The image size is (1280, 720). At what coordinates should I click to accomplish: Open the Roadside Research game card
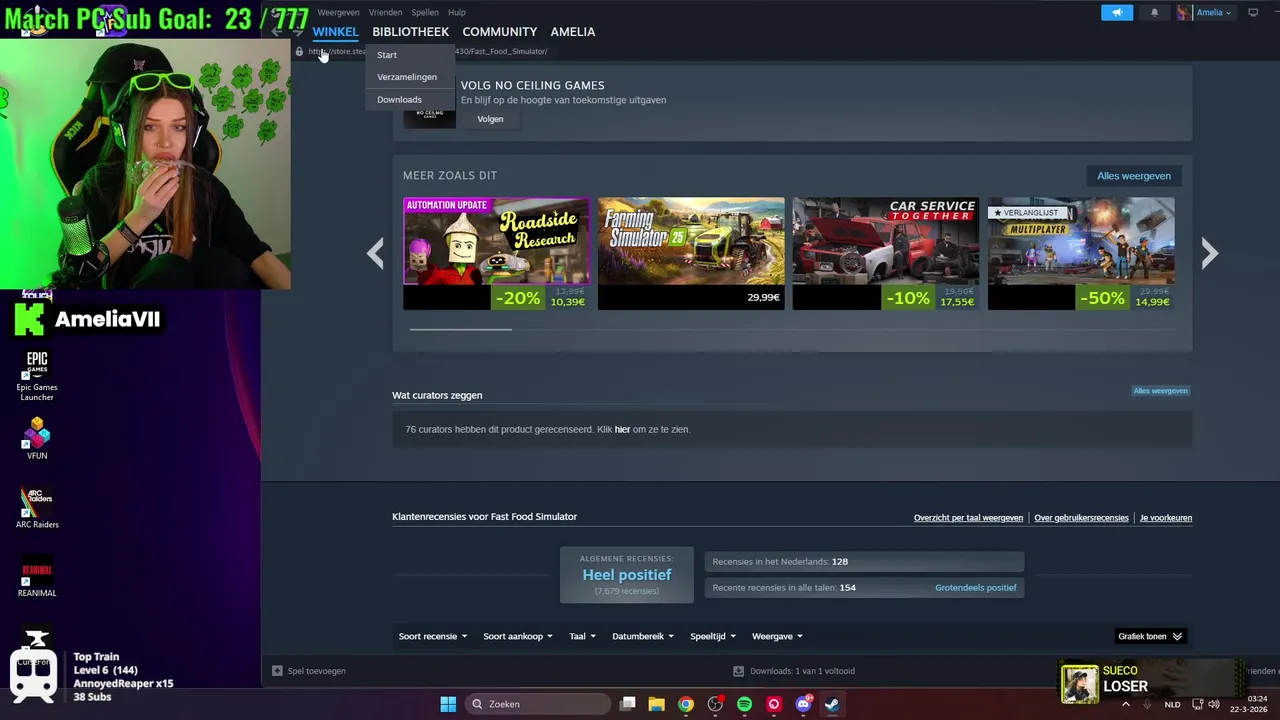click(x=496, y=254)
